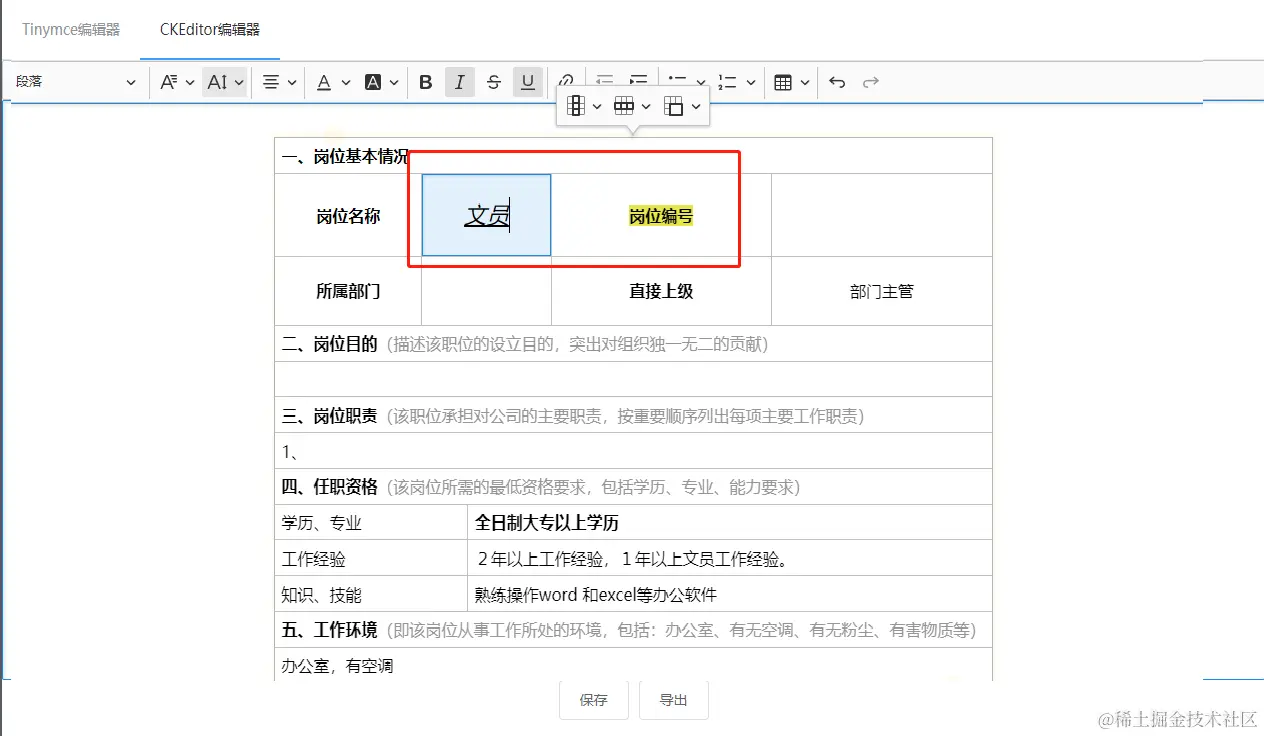Select the CKEditor编辑器 tab
Image resolution: width=1264 pixels, height=736 pixels.
point(210,29)
